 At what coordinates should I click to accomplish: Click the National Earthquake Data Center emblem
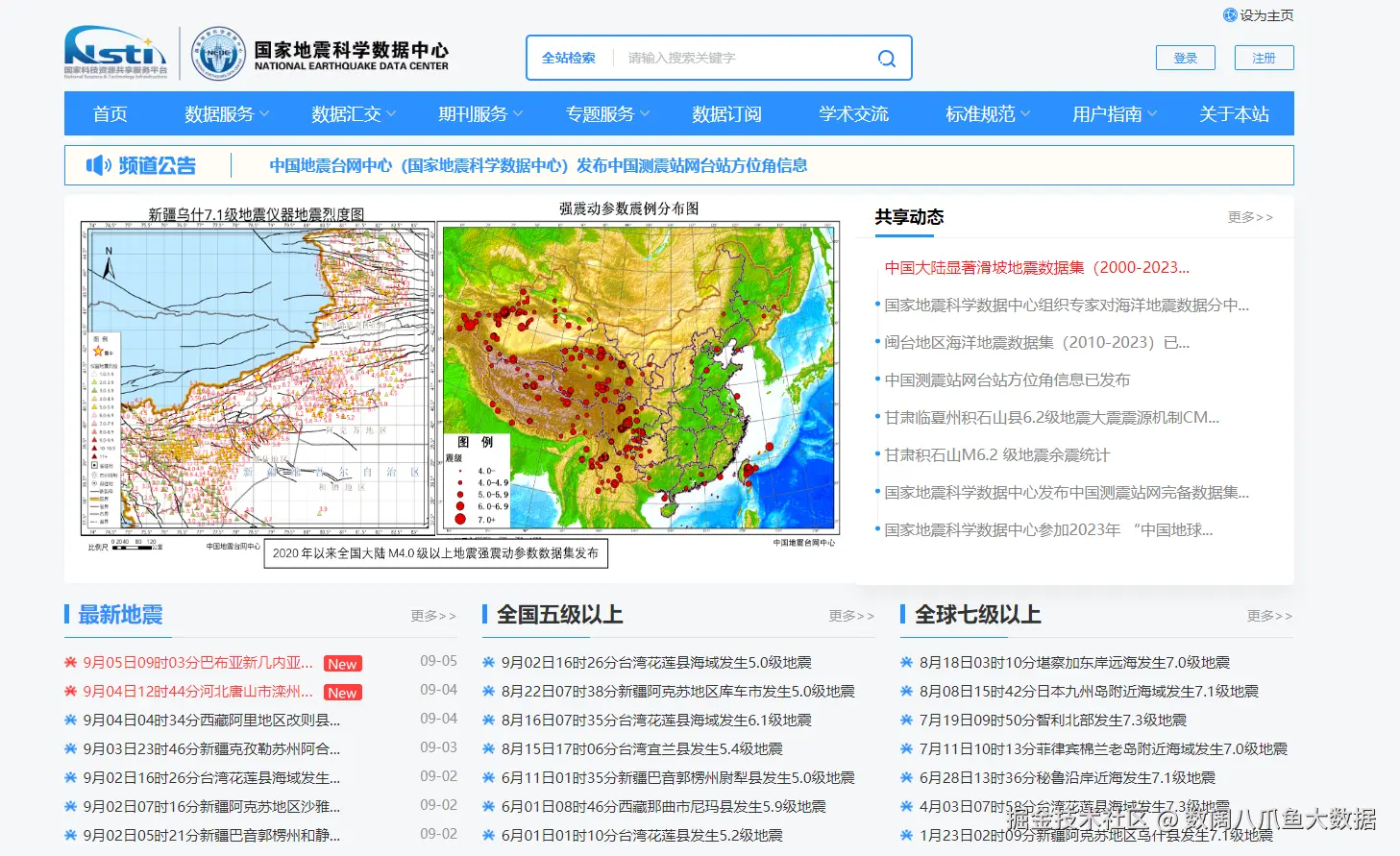point(218,53)
